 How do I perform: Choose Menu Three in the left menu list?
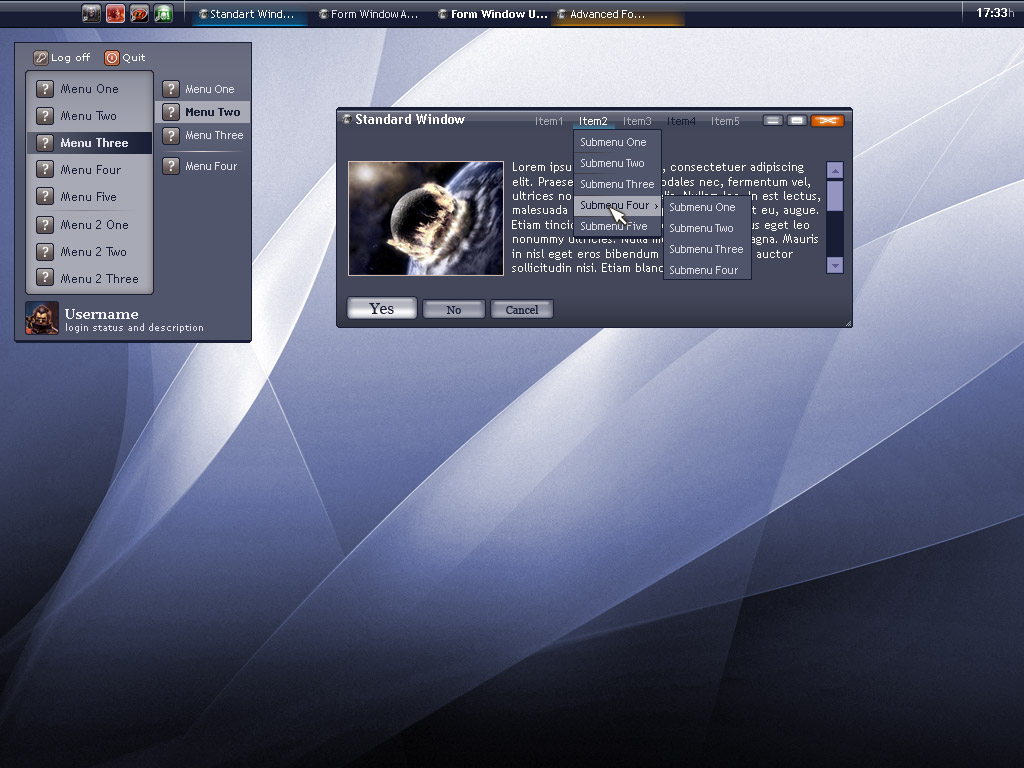pos(93,143)
